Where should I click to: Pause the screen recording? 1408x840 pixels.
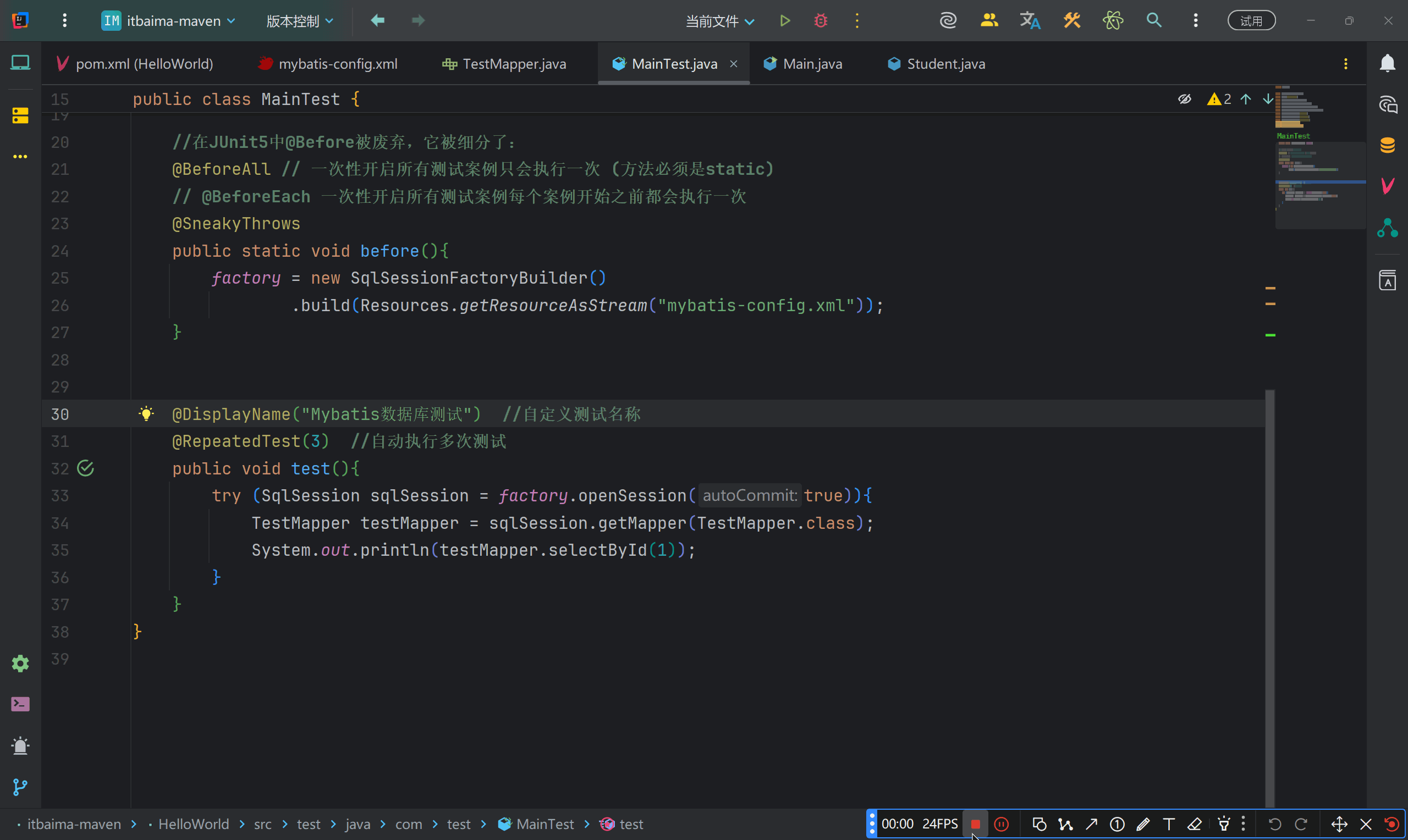tap(1001, 824)
